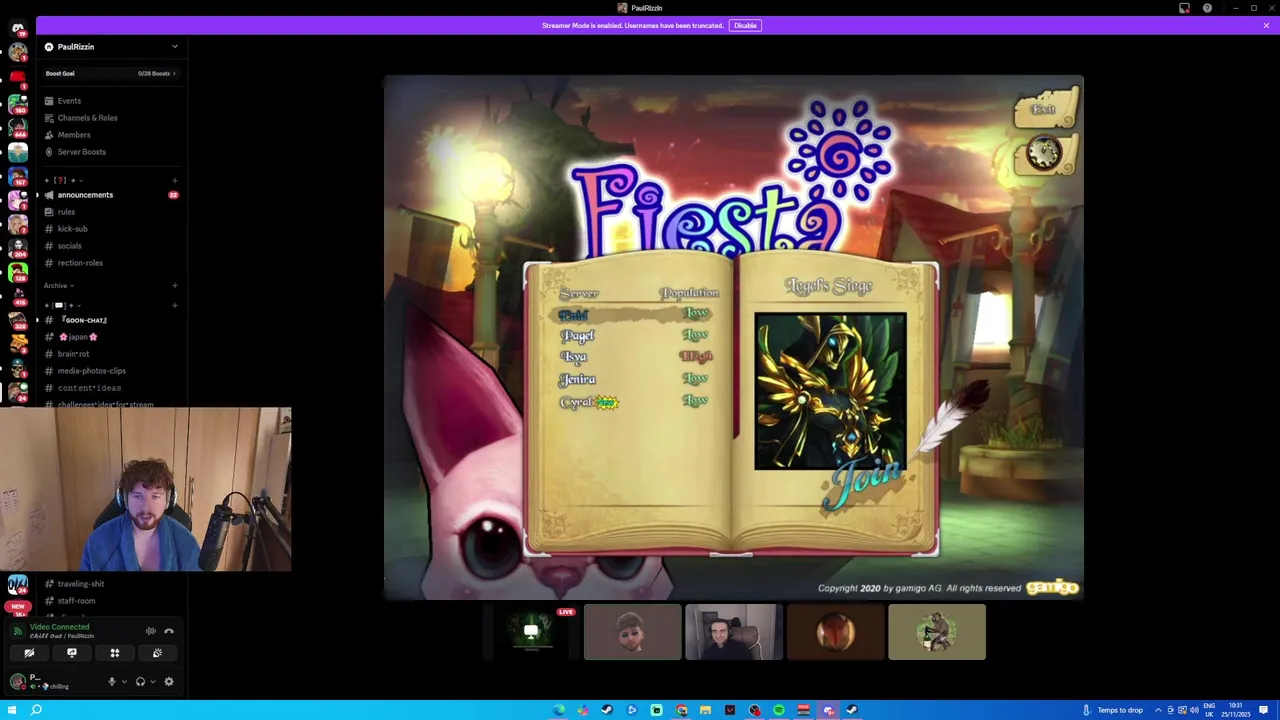
Task: Click the Video Connected signal icon
Action: click(17, 631)
